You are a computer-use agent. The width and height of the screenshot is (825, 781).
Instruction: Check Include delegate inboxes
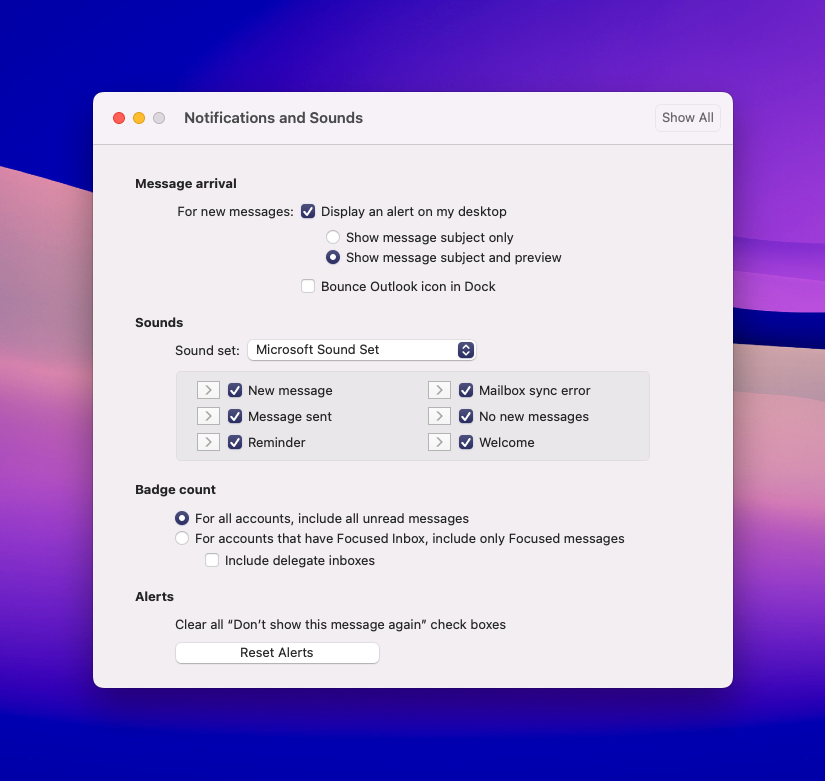[x=212, y=560]
